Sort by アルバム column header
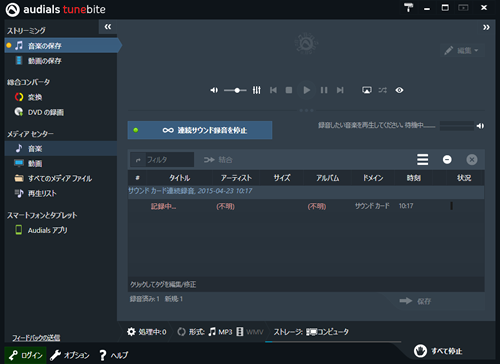The height and width of the screenshot is (364, 500). pos(328,178)
